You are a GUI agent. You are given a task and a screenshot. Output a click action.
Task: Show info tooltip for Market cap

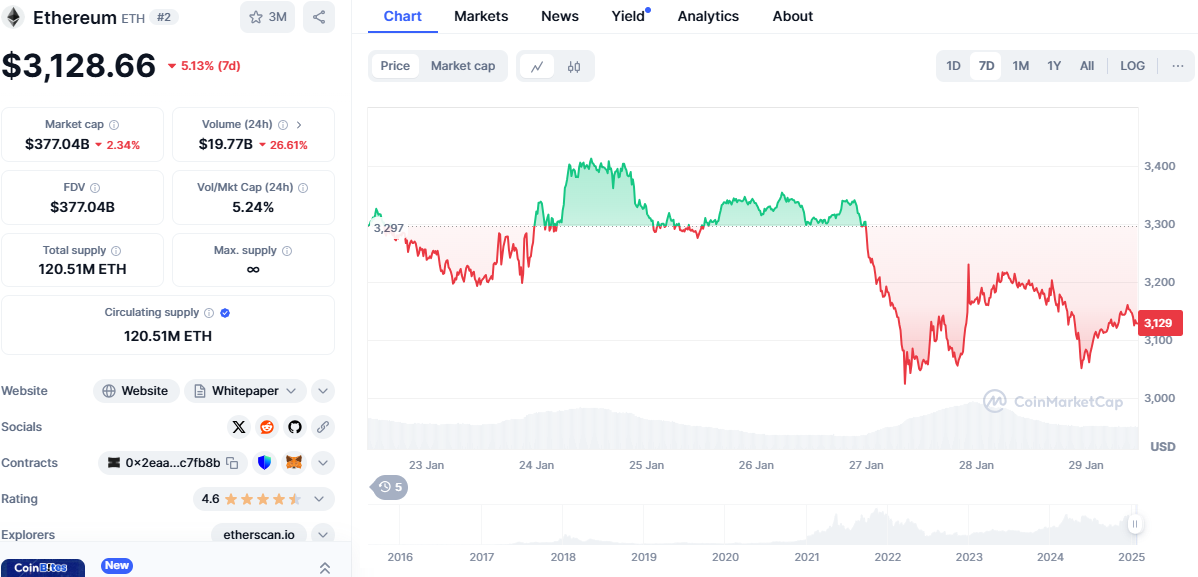[x=114, y=125]
